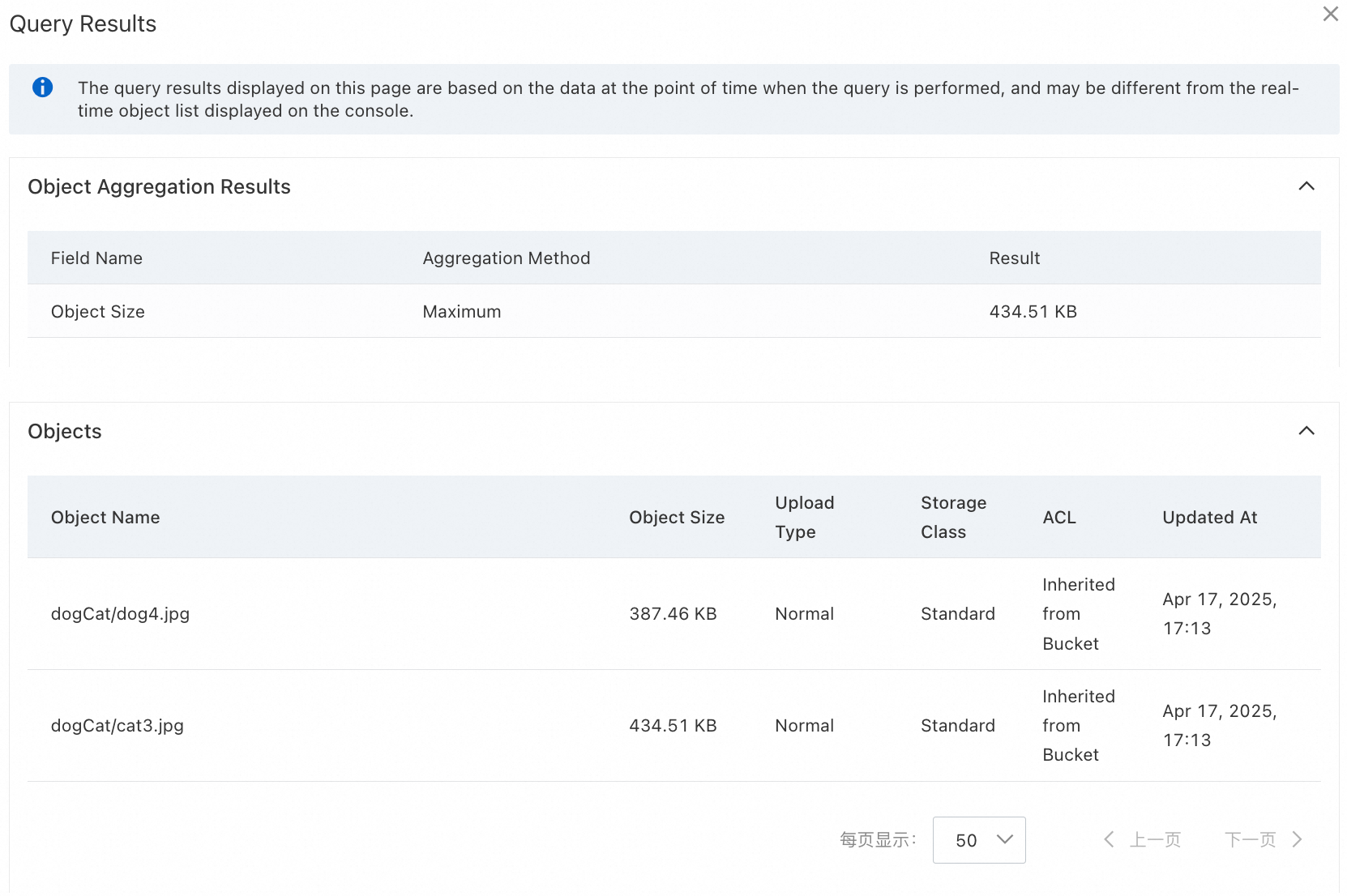Click the Upload Type column header
The height and width of the screenshot is (896, 1347).
pyautogui.click(x=804, y=518)
